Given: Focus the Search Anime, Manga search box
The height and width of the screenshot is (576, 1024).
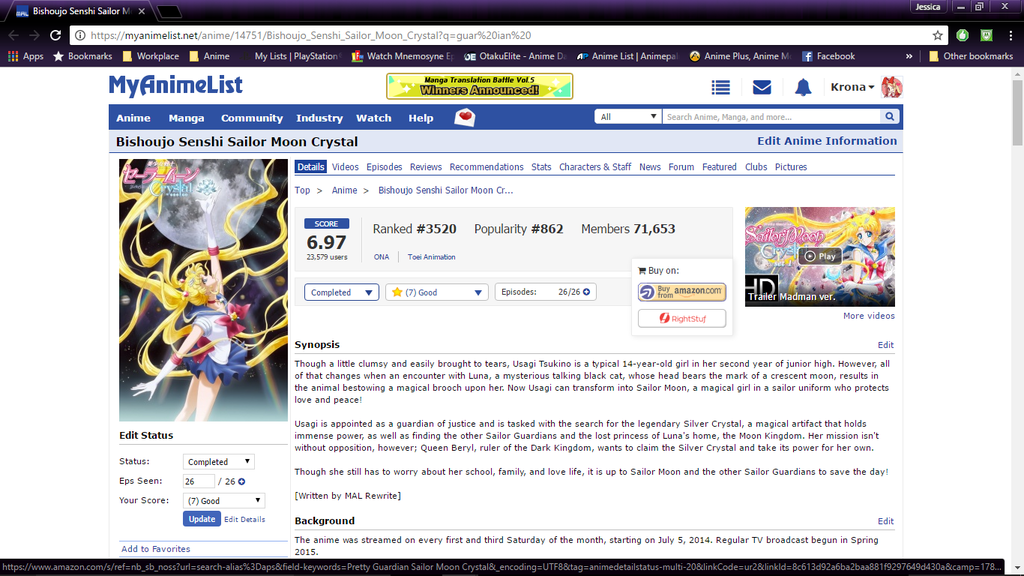Looking at the screenshot, I should click(x=771, y=117).
